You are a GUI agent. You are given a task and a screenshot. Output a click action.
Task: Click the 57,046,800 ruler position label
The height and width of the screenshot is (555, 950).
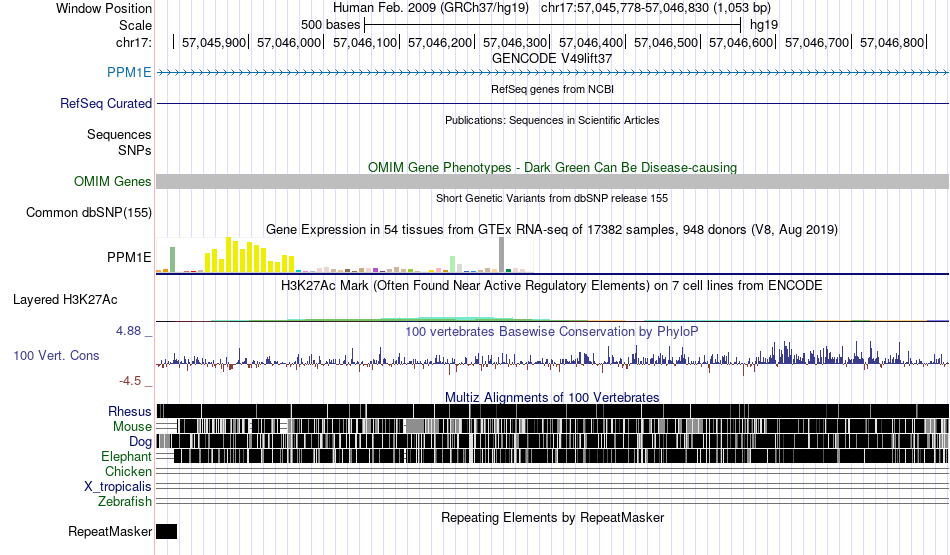coord(892,42)
